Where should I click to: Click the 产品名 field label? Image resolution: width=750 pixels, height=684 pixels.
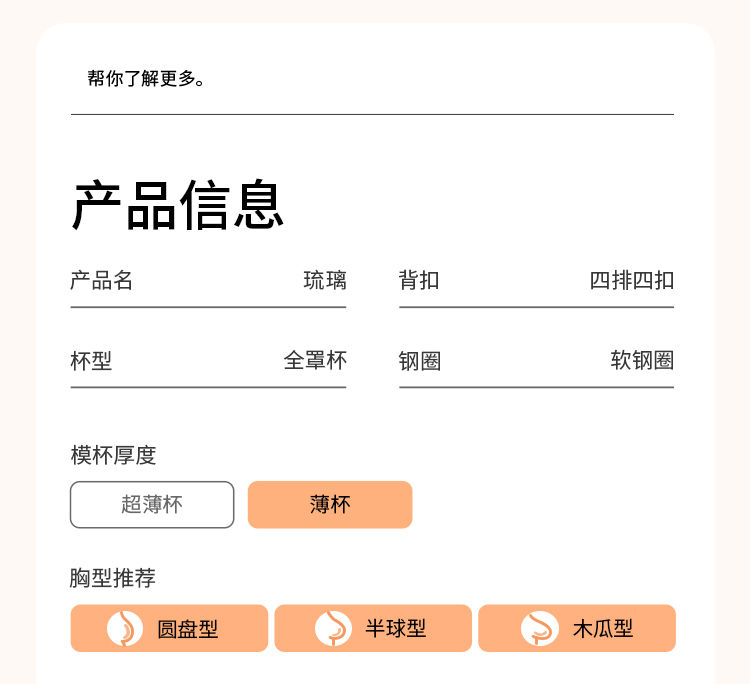(x=102, y=280)
